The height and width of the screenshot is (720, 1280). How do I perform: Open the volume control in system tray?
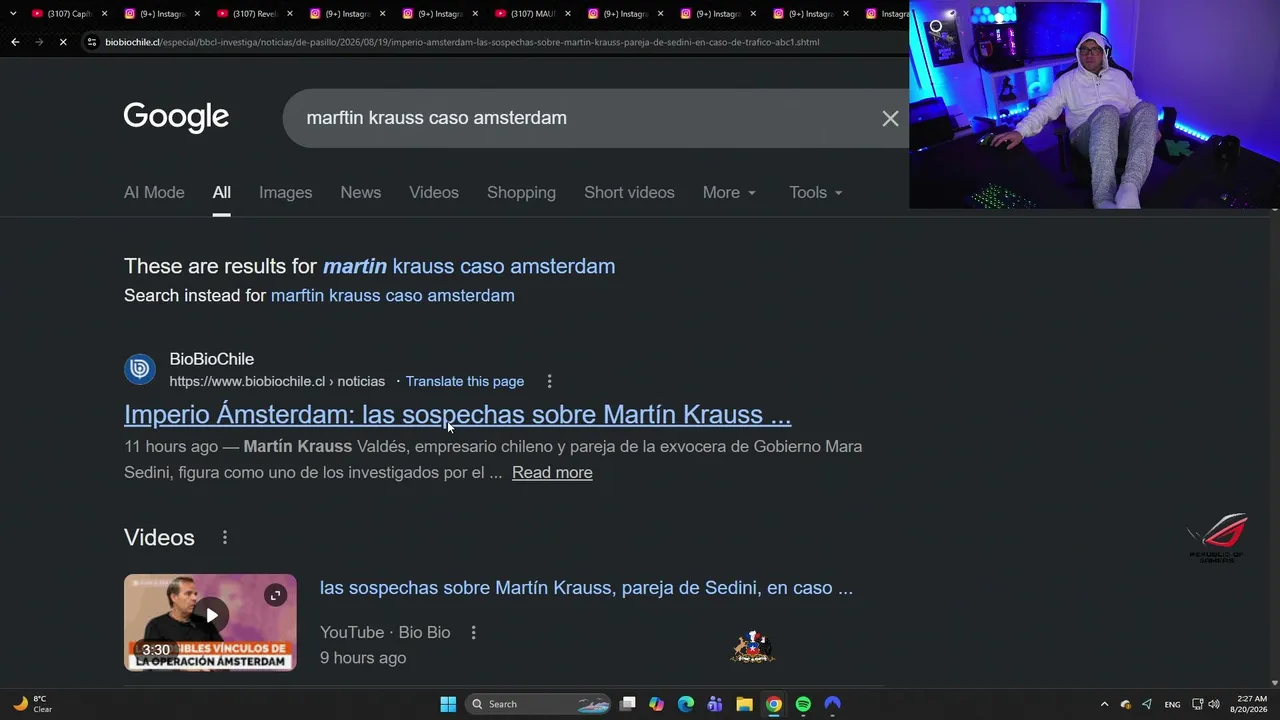[1214, 704]
